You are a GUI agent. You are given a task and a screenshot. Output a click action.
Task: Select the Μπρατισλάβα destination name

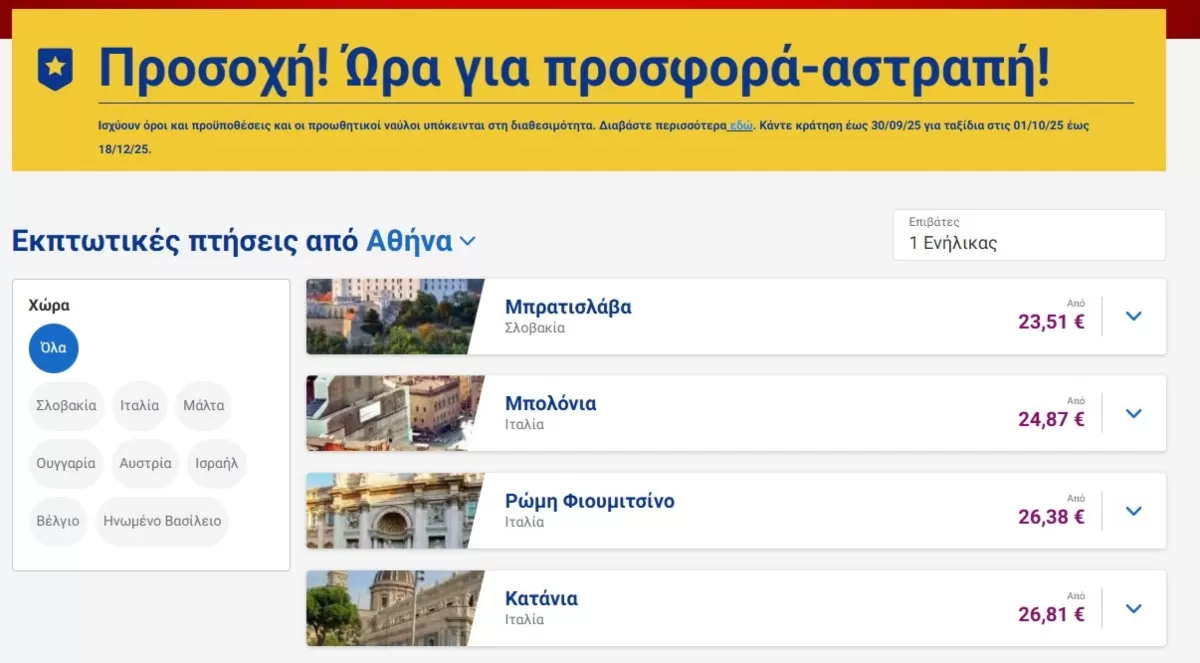[x=568, y=307]
